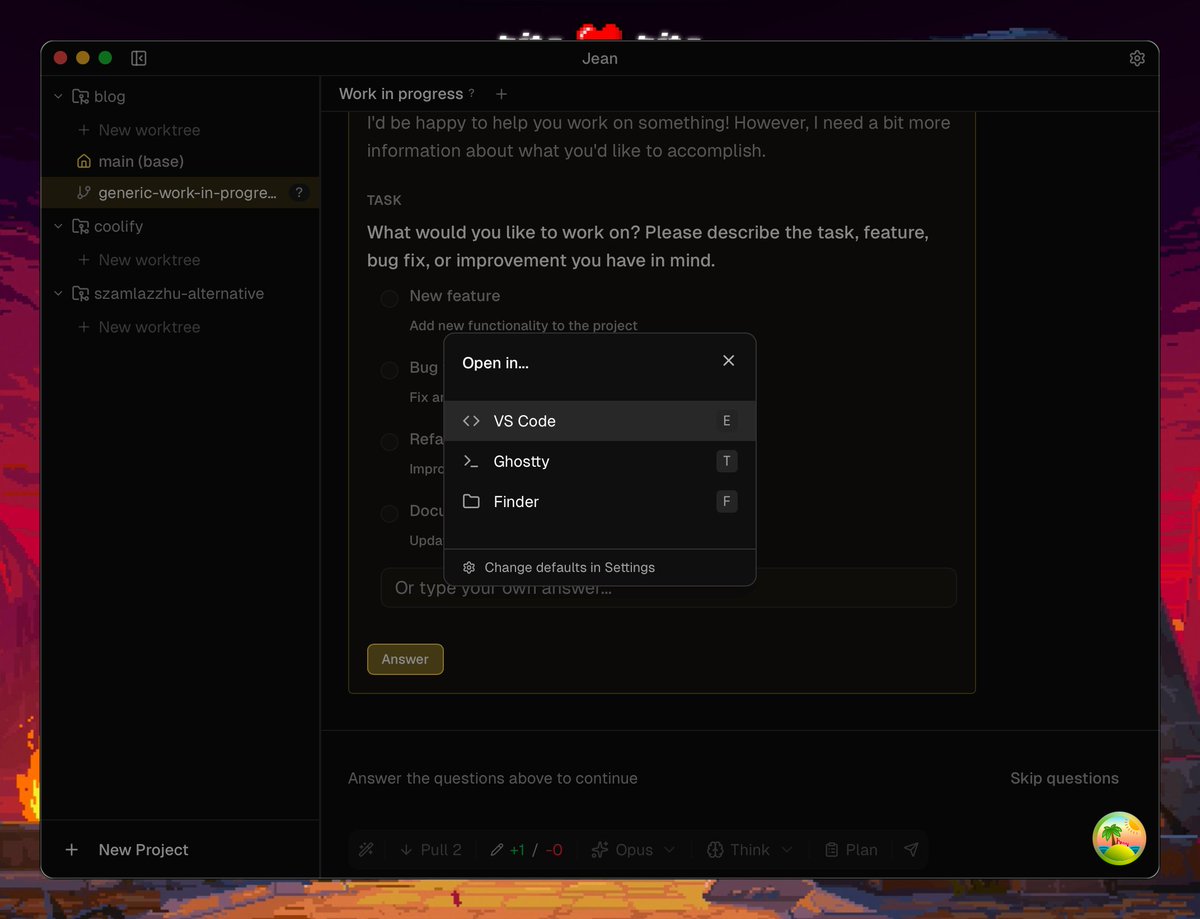
Task: Click the coolify project folder icon
Action: (80, 226)
